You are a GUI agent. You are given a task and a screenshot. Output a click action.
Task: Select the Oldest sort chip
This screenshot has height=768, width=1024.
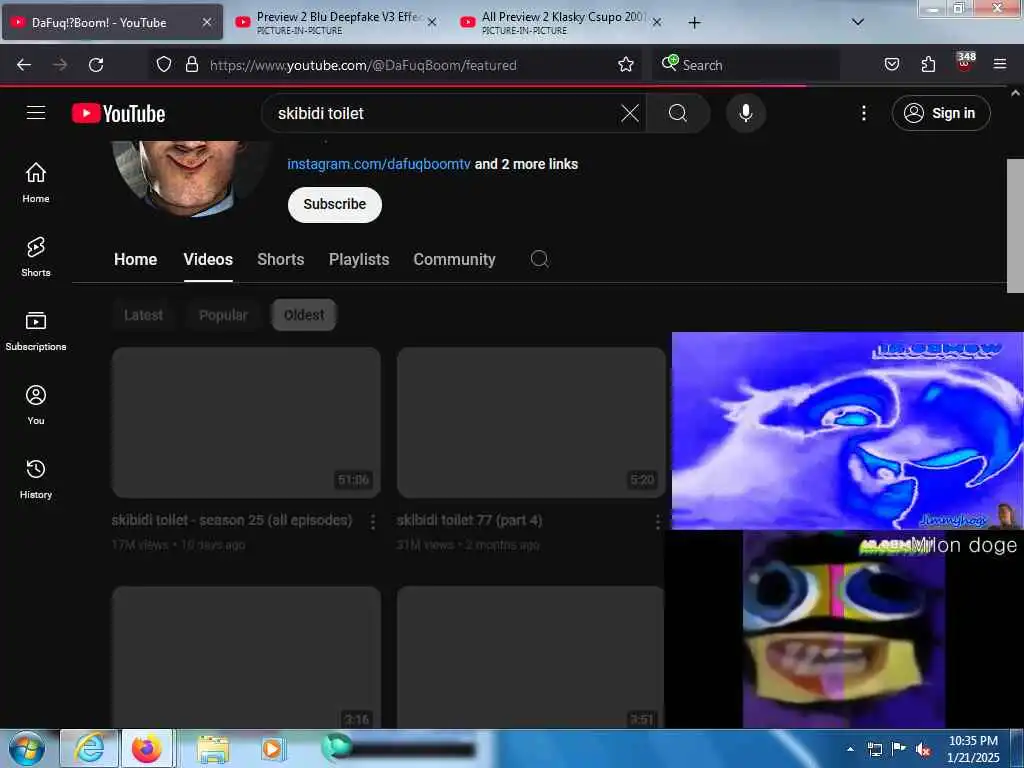point(304,315)
